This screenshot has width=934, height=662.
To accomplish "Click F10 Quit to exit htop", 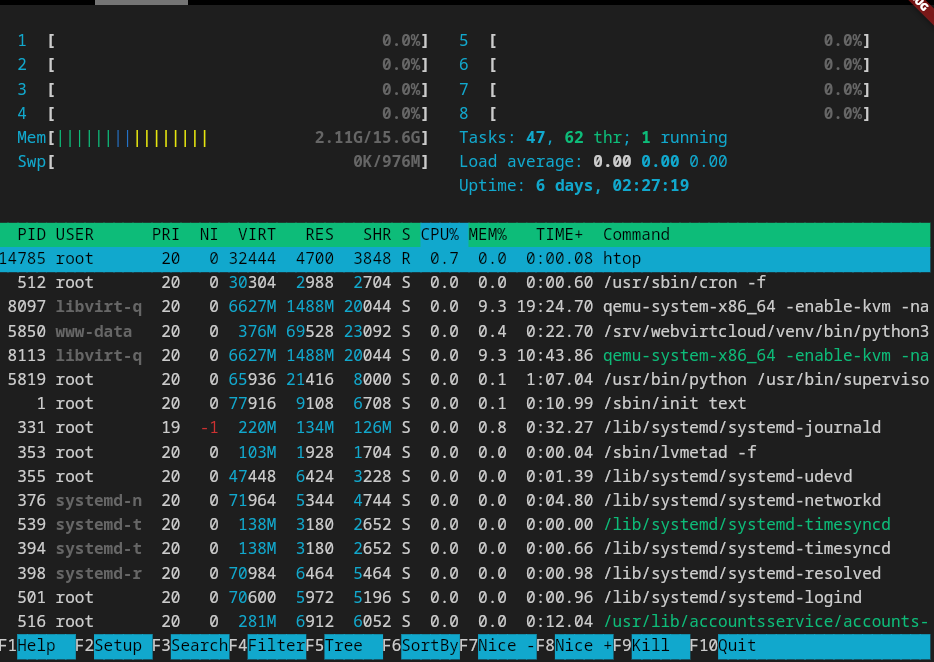I will tap(737, 646).
